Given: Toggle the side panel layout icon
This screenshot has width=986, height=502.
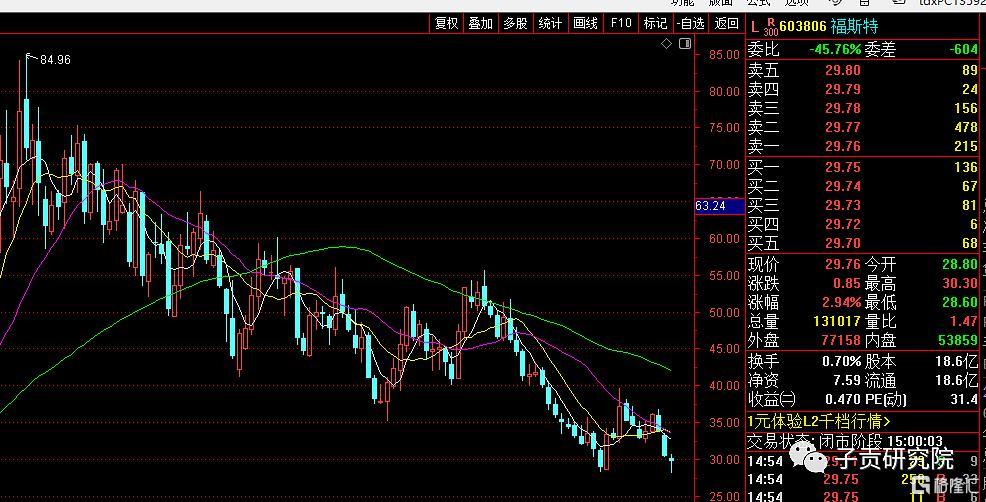Looking at the screenshot, I should point(685,43).
